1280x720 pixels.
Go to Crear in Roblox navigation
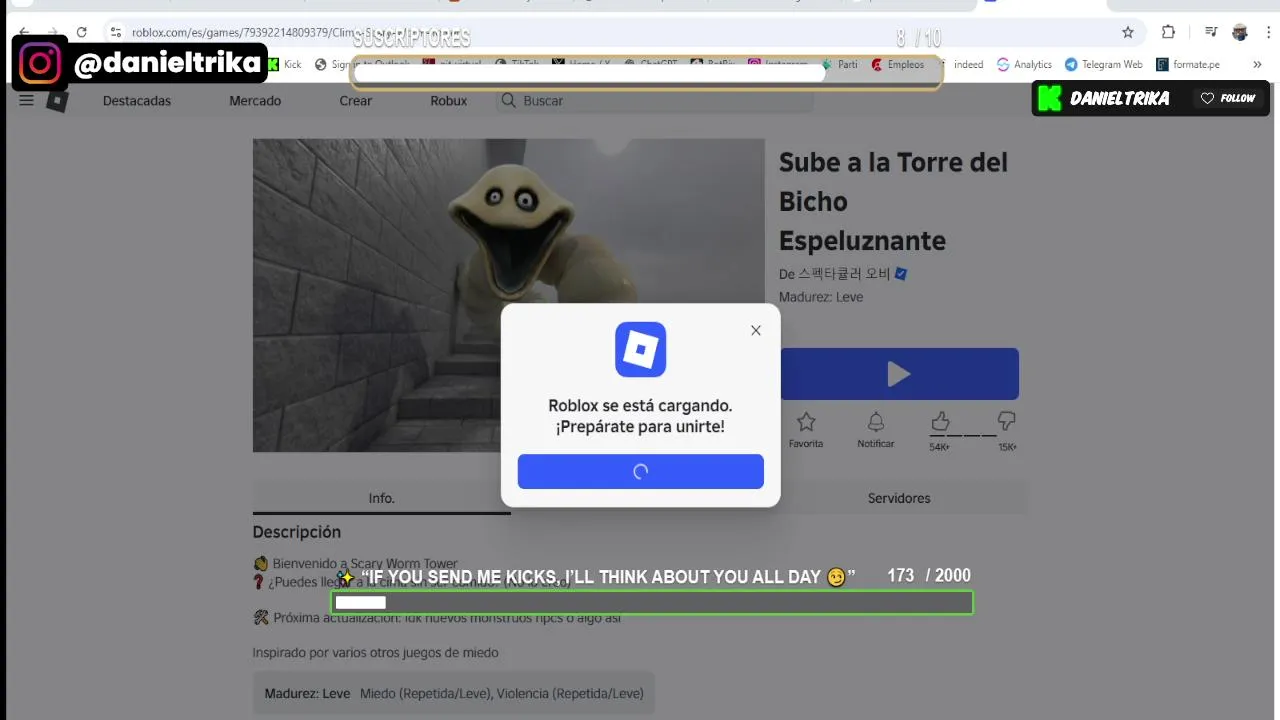[356, 100]
